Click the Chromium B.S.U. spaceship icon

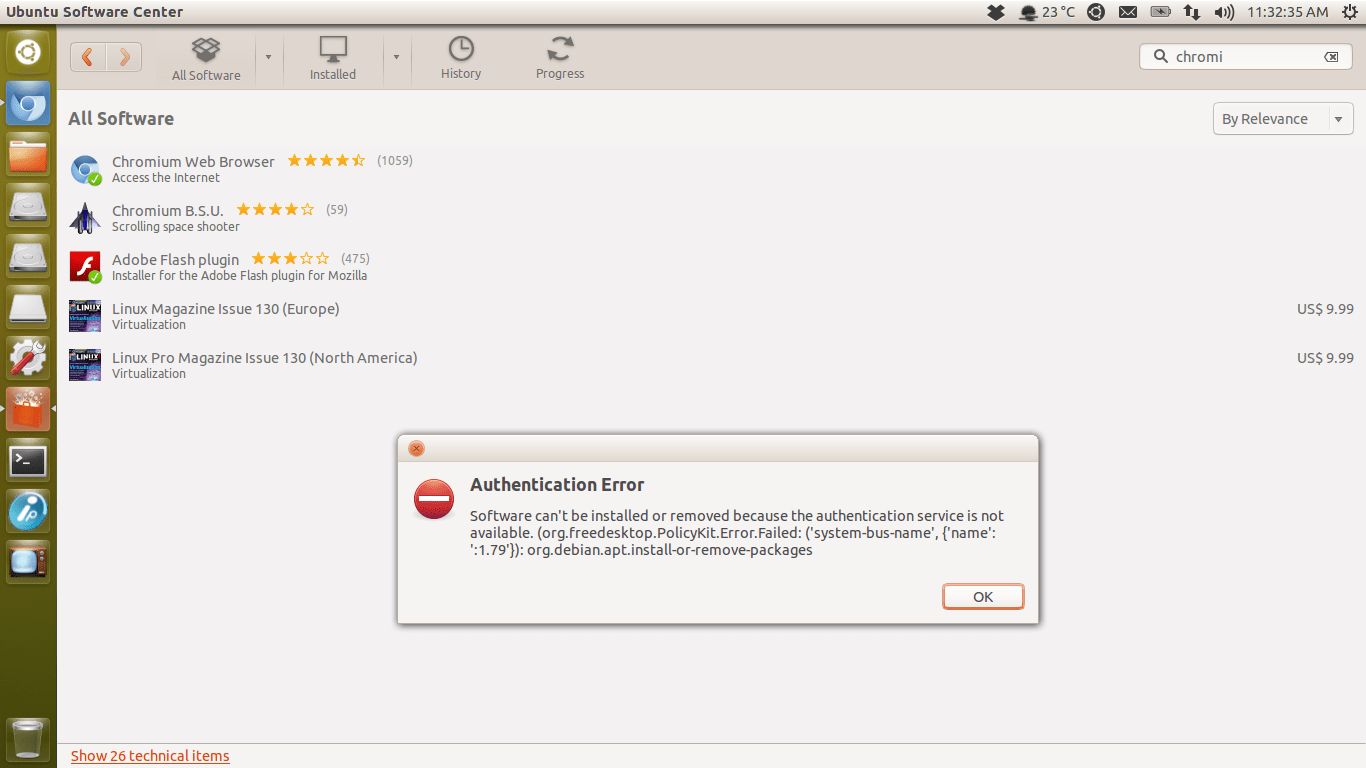coord(85,218)
